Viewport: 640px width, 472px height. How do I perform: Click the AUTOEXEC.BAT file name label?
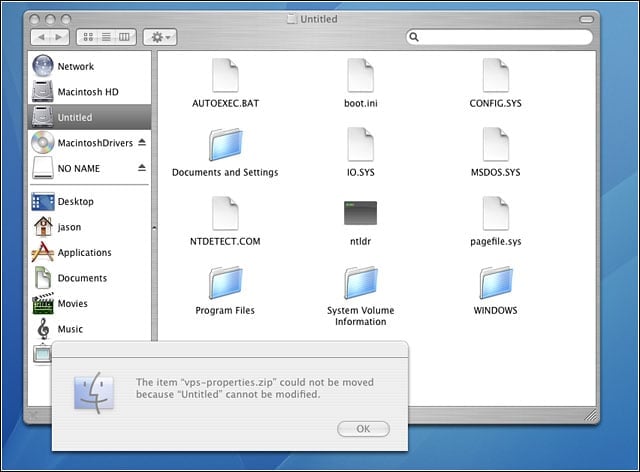click(x=225, y=103)
